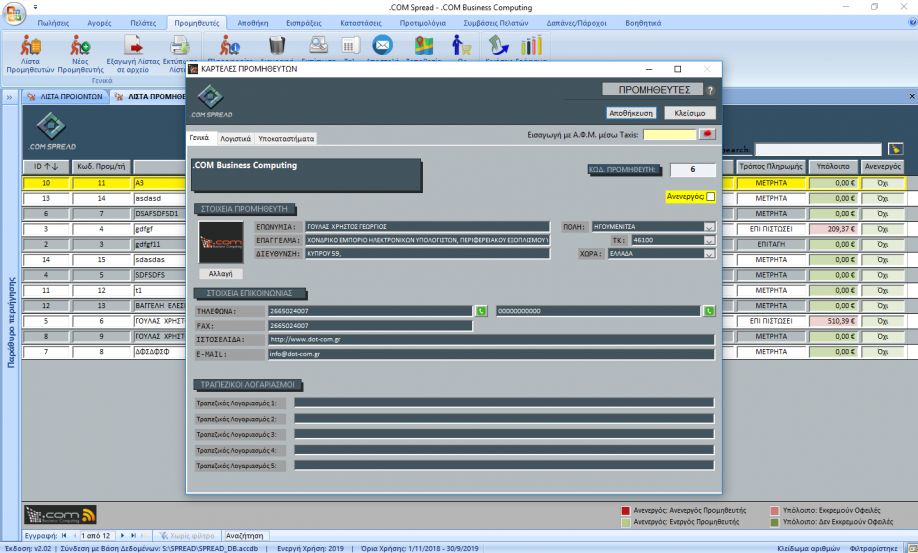This screenshot has width=918, height=553.
Task: Click the Κλείδωμα αριθμών status bar entry
Action: coord(808,548)
